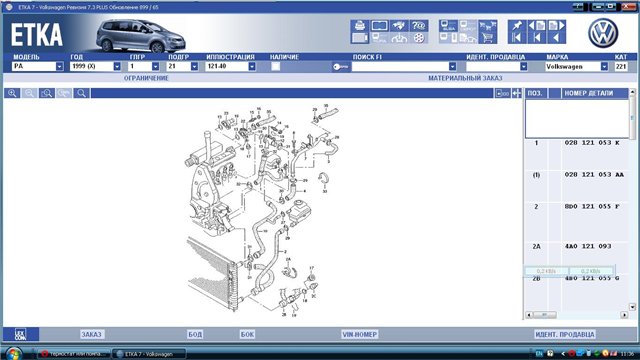Go to next page illustration icon
This screenshot has height=360, width=640.
click(557, 25)
